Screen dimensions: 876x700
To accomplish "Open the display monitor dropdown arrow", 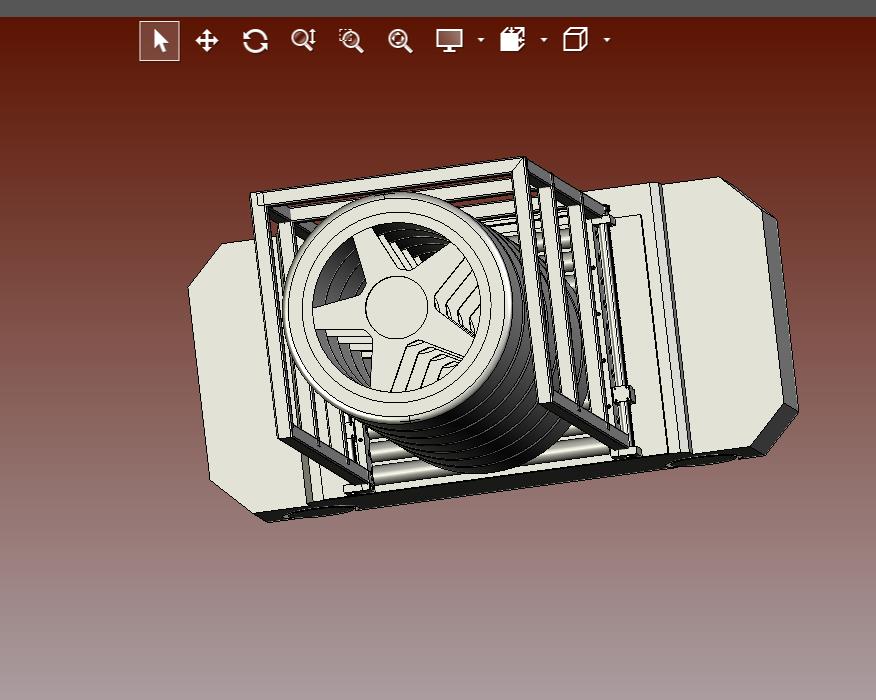I will pyautogui.click(x=481, y=40).
